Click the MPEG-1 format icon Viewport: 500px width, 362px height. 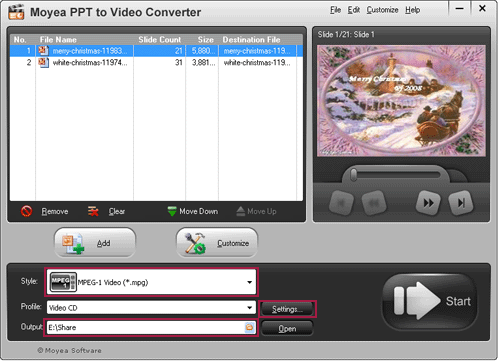click(63, 282)
